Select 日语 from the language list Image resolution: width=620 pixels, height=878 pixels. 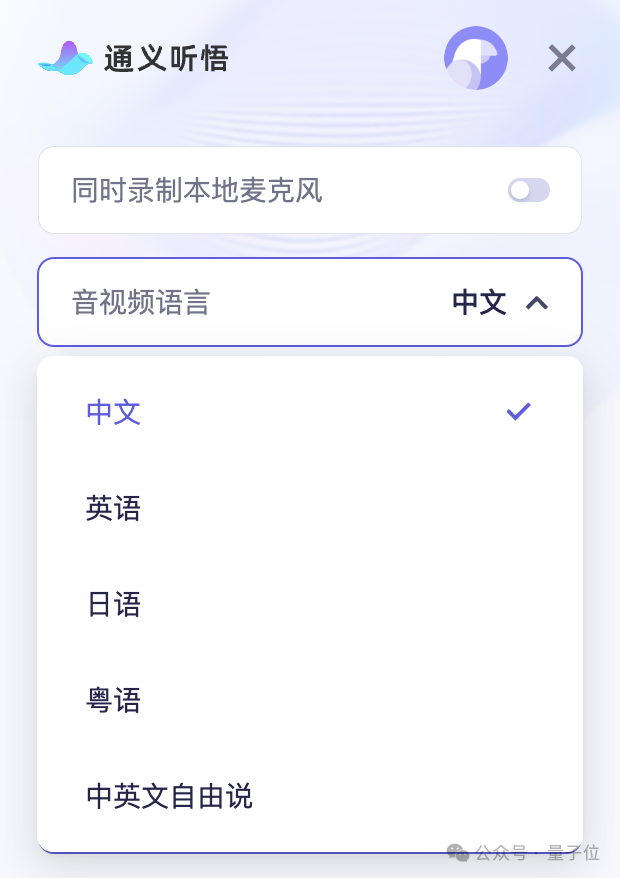click(x=113, y=604)
